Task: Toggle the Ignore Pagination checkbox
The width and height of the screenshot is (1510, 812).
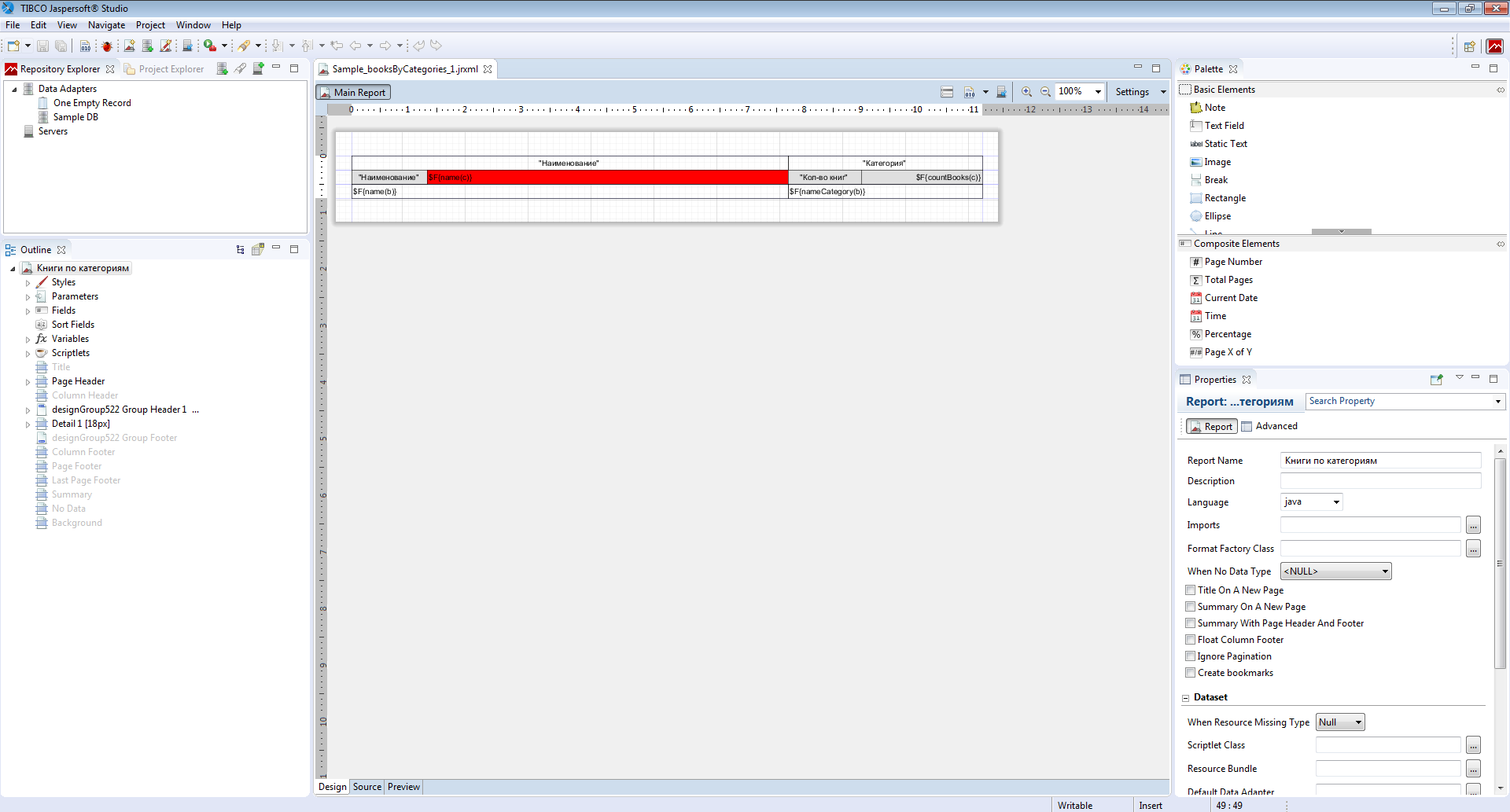Action: click(1191, 656)
